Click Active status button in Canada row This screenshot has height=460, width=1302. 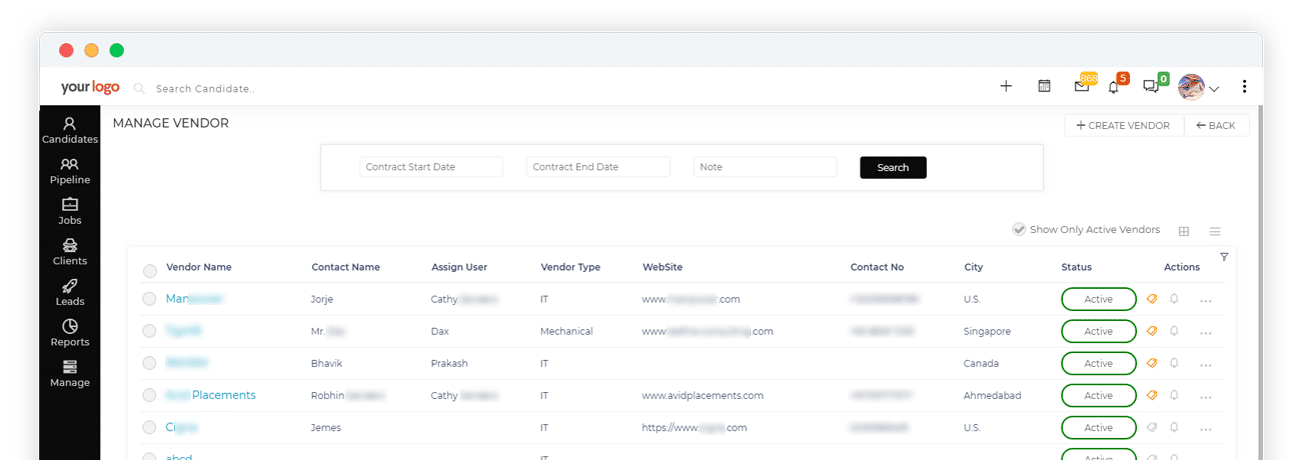pyautogui.click(x=1098, y=363)
